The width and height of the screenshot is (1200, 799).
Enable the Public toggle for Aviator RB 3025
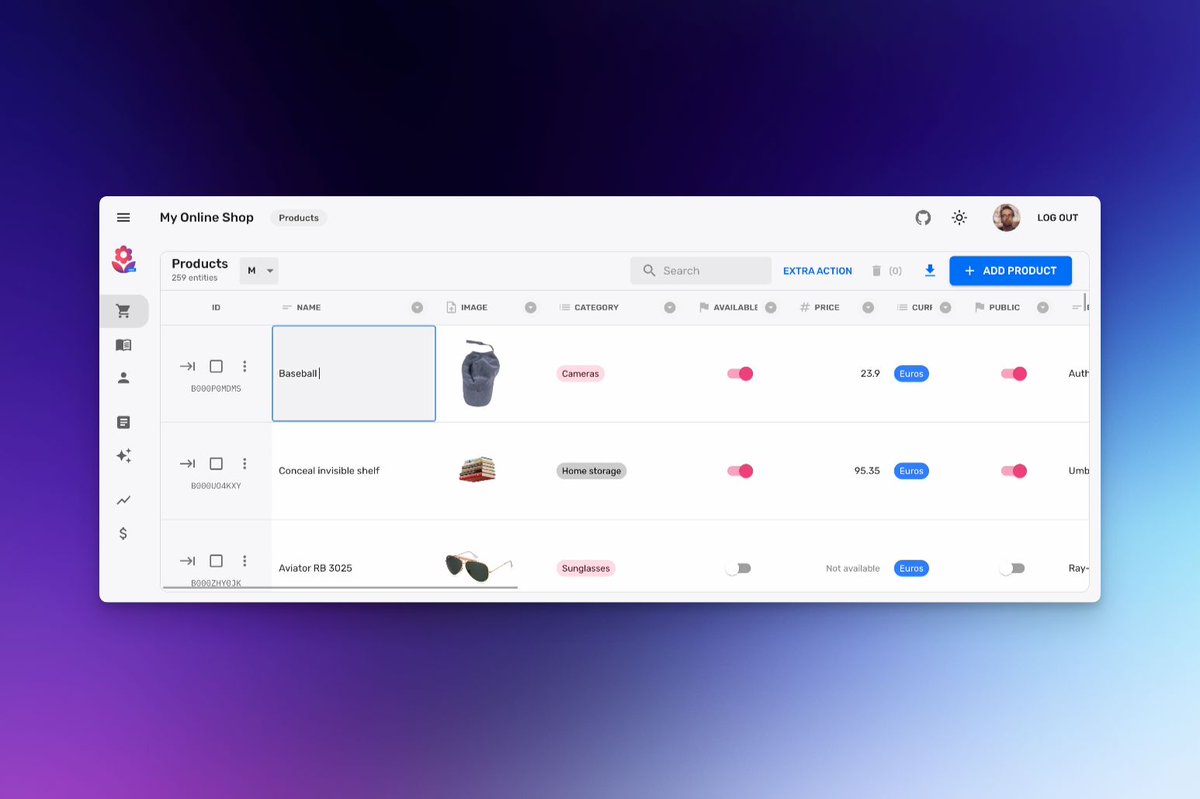click(1012, 568)
